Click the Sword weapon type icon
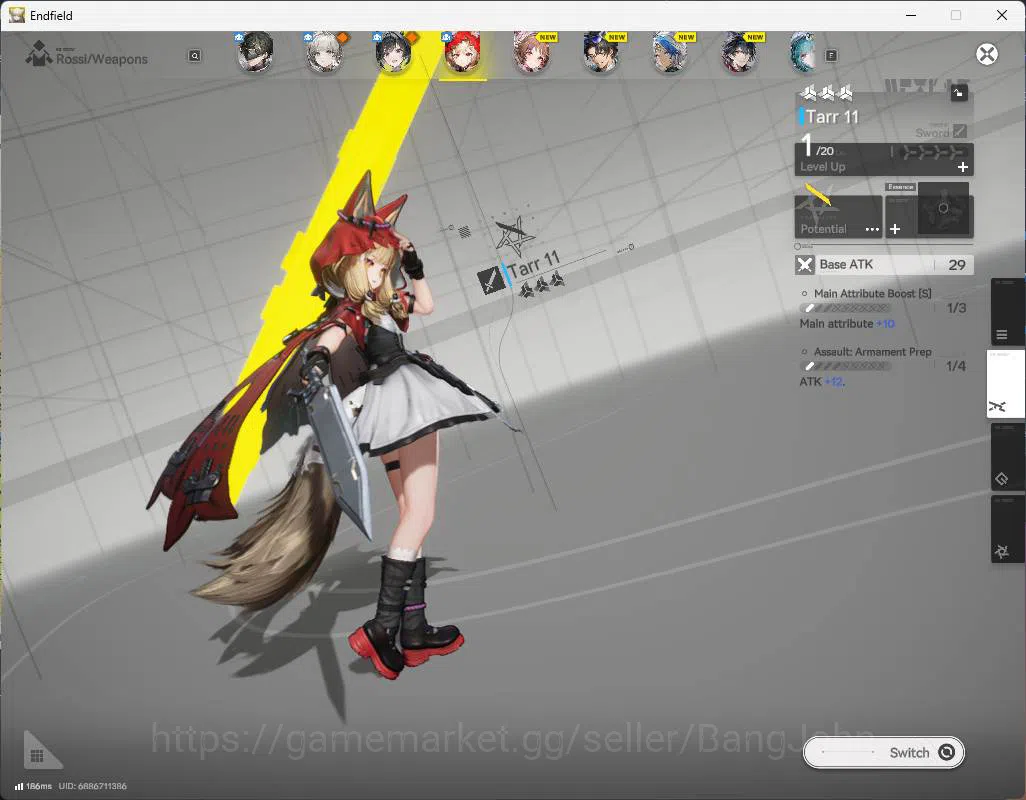This screenshot has width=1026, height=800. coord(959,131)
